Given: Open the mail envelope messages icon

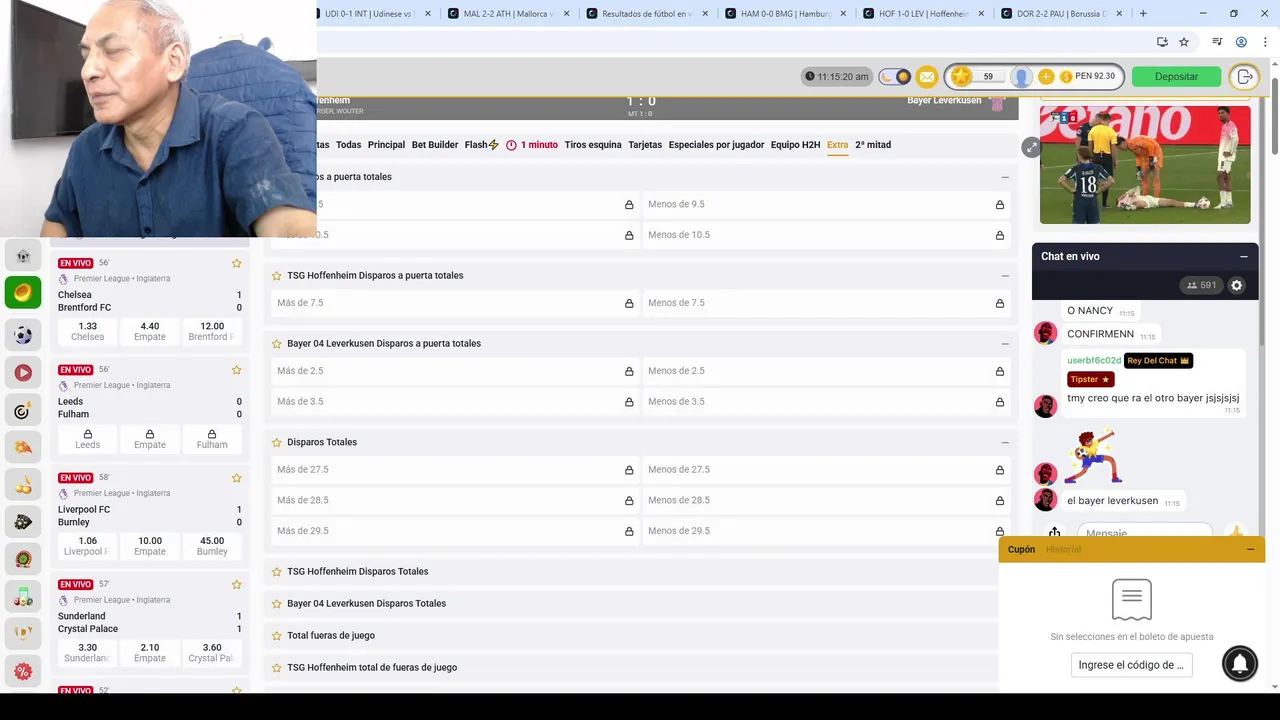Looking at the screenshot, I should click(x=927, y=77).
